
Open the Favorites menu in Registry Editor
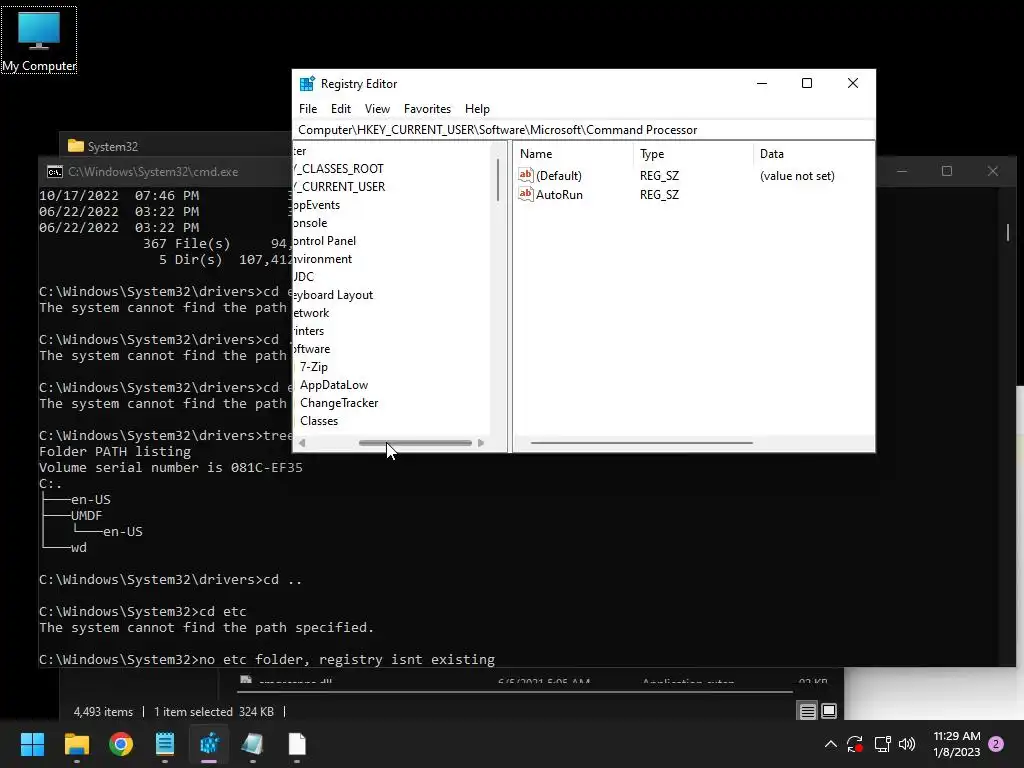tap(427, 109)
